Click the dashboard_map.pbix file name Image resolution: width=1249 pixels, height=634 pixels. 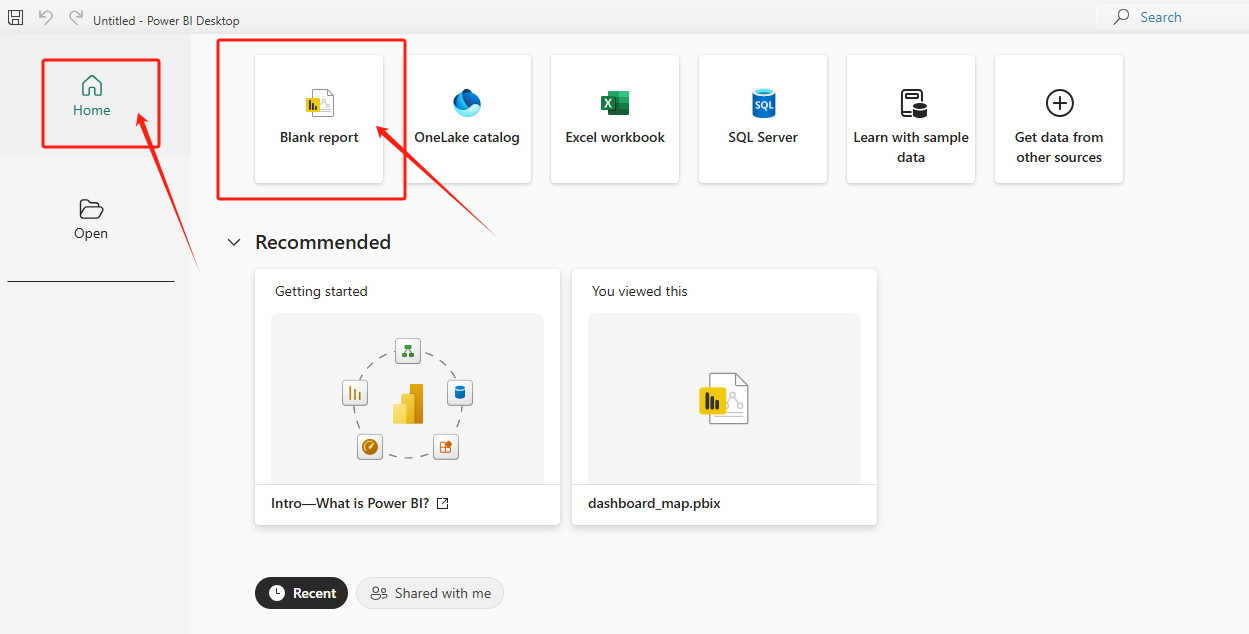[656, 503]
